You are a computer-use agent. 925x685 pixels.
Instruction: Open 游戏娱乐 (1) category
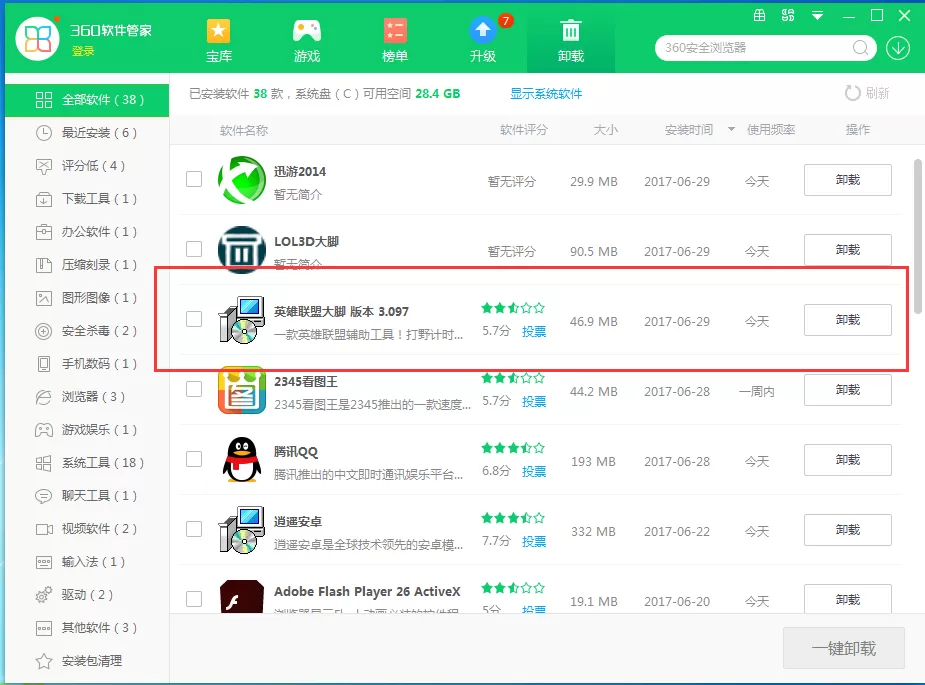tap(87, 430)
